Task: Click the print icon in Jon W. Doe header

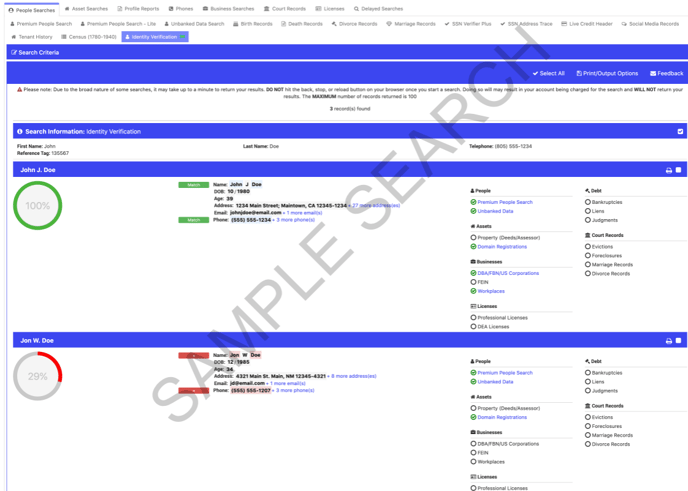Action: point(669,341)
